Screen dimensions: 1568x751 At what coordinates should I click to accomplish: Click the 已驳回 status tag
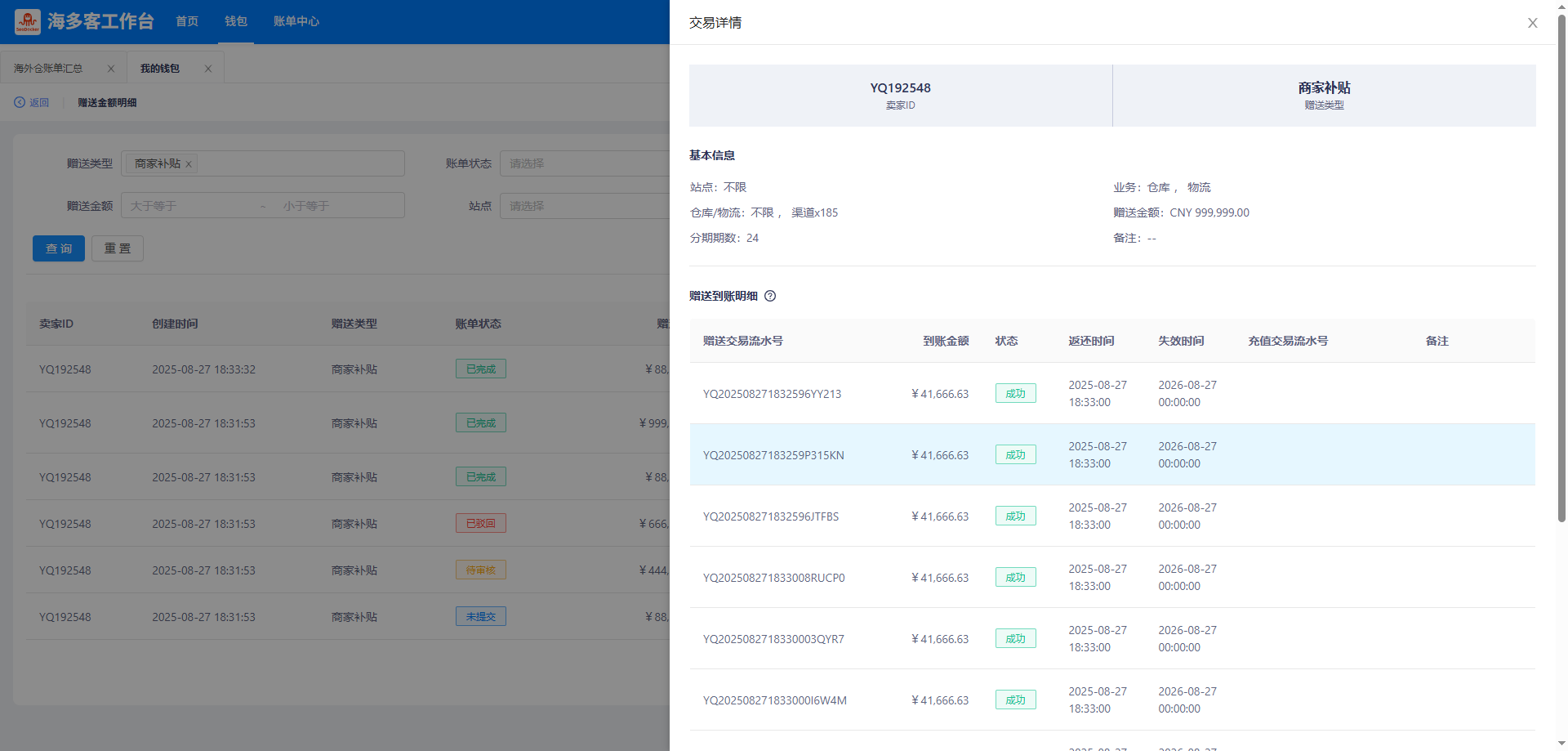(481, 523)
